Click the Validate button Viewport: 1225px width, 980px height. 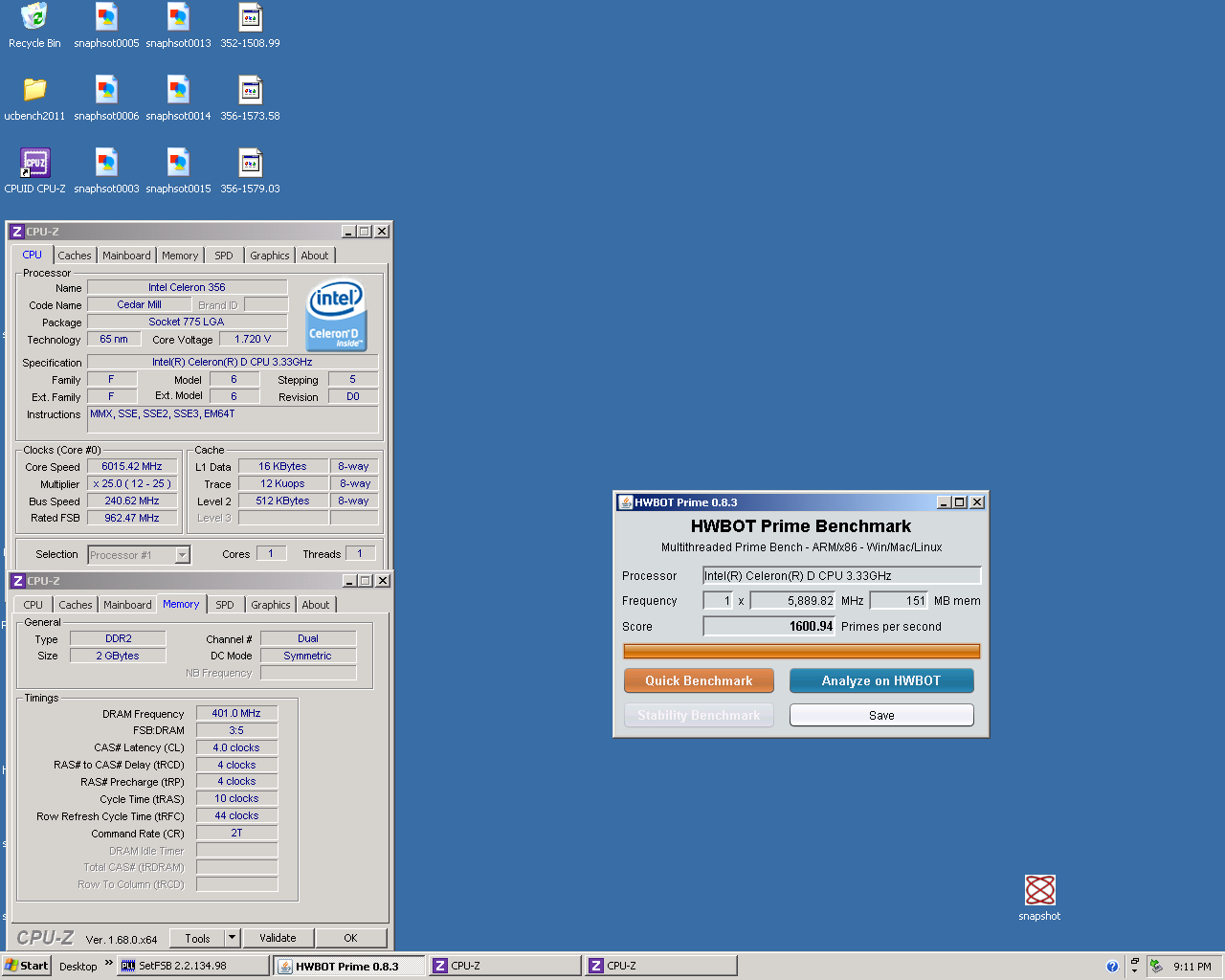(278, 938)
